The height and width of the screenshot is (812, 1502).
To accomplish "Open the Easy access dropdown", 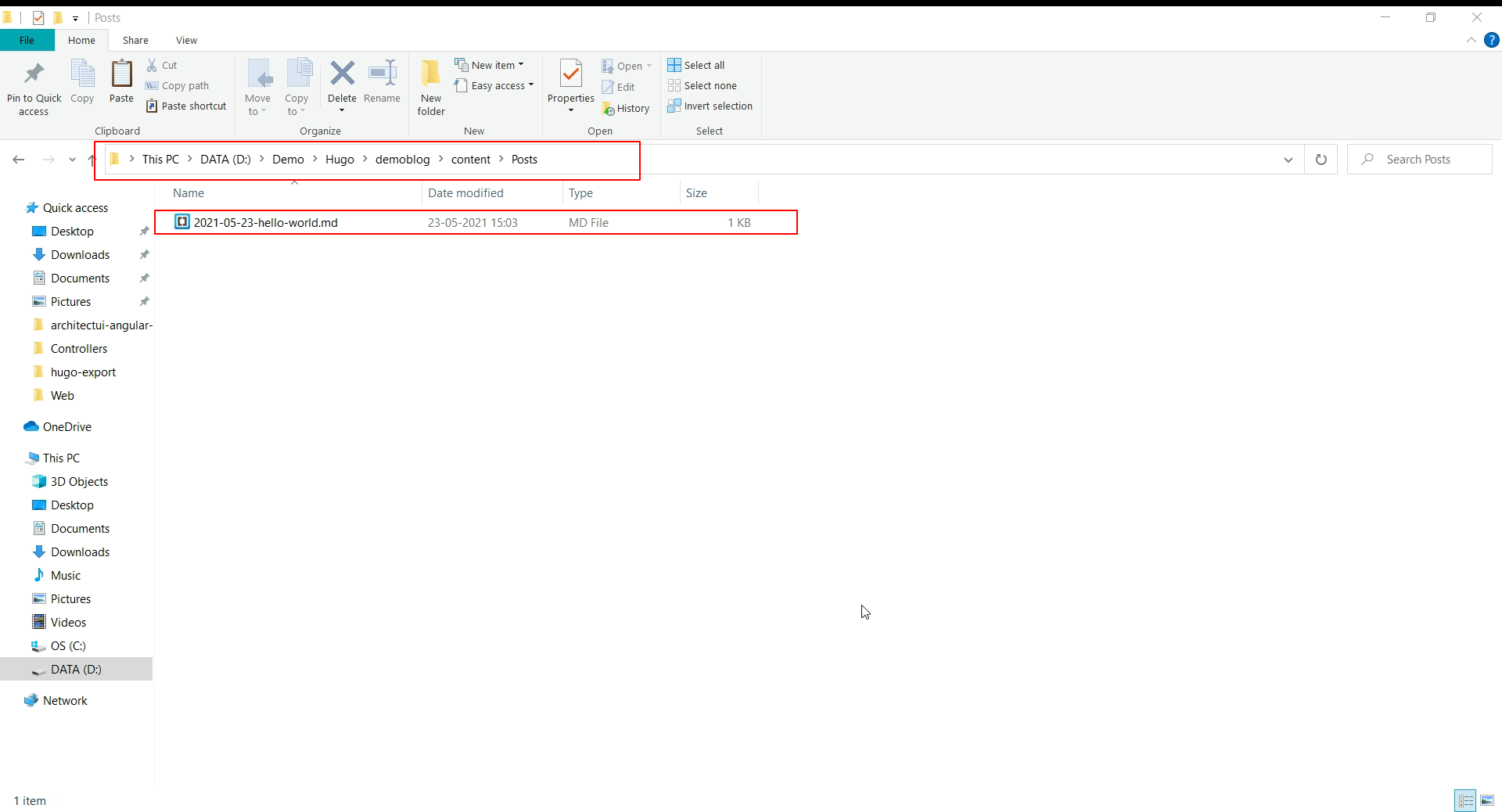I will [x=494, y=85].
